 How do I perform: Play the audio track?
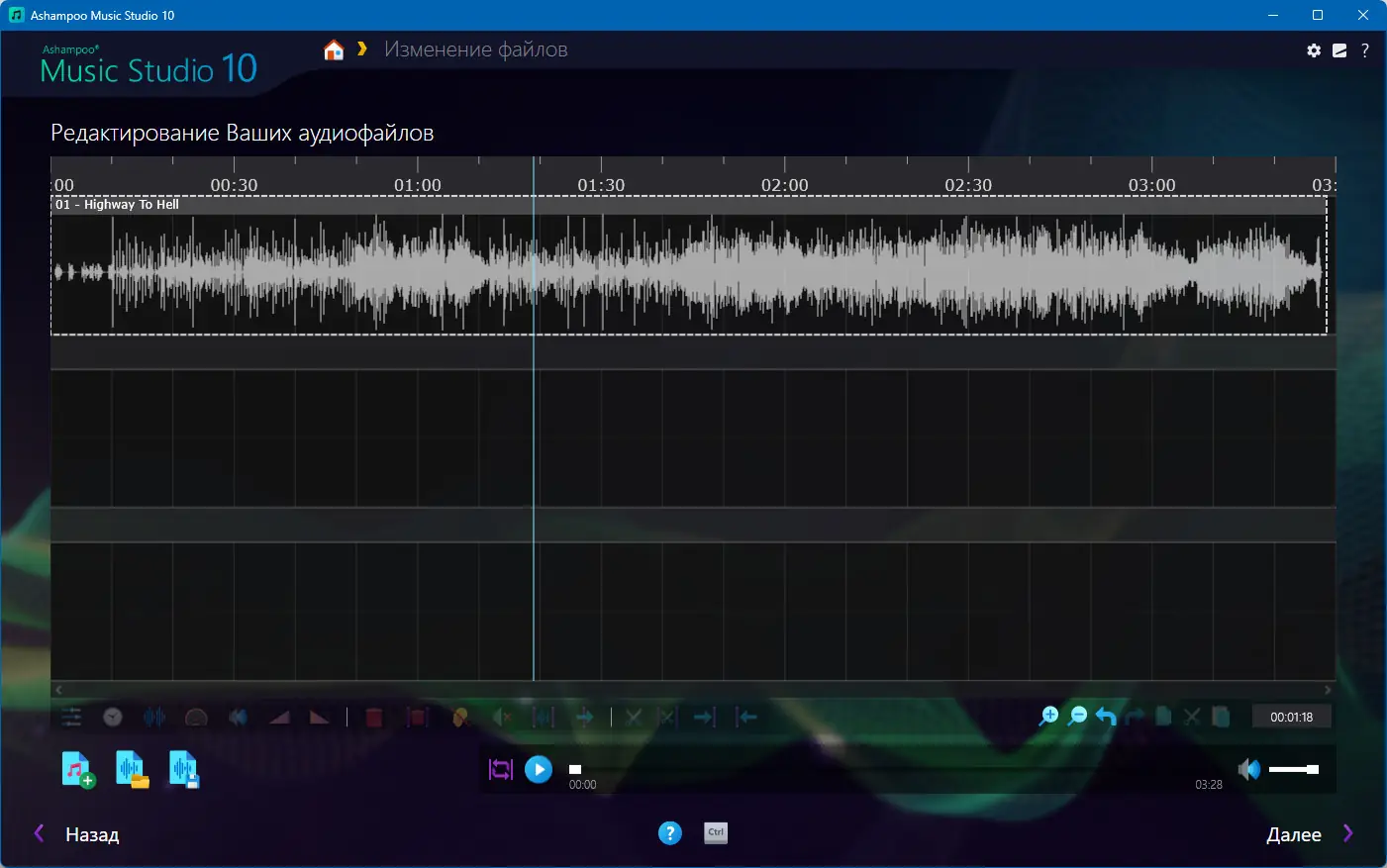(x=539, y=769)
